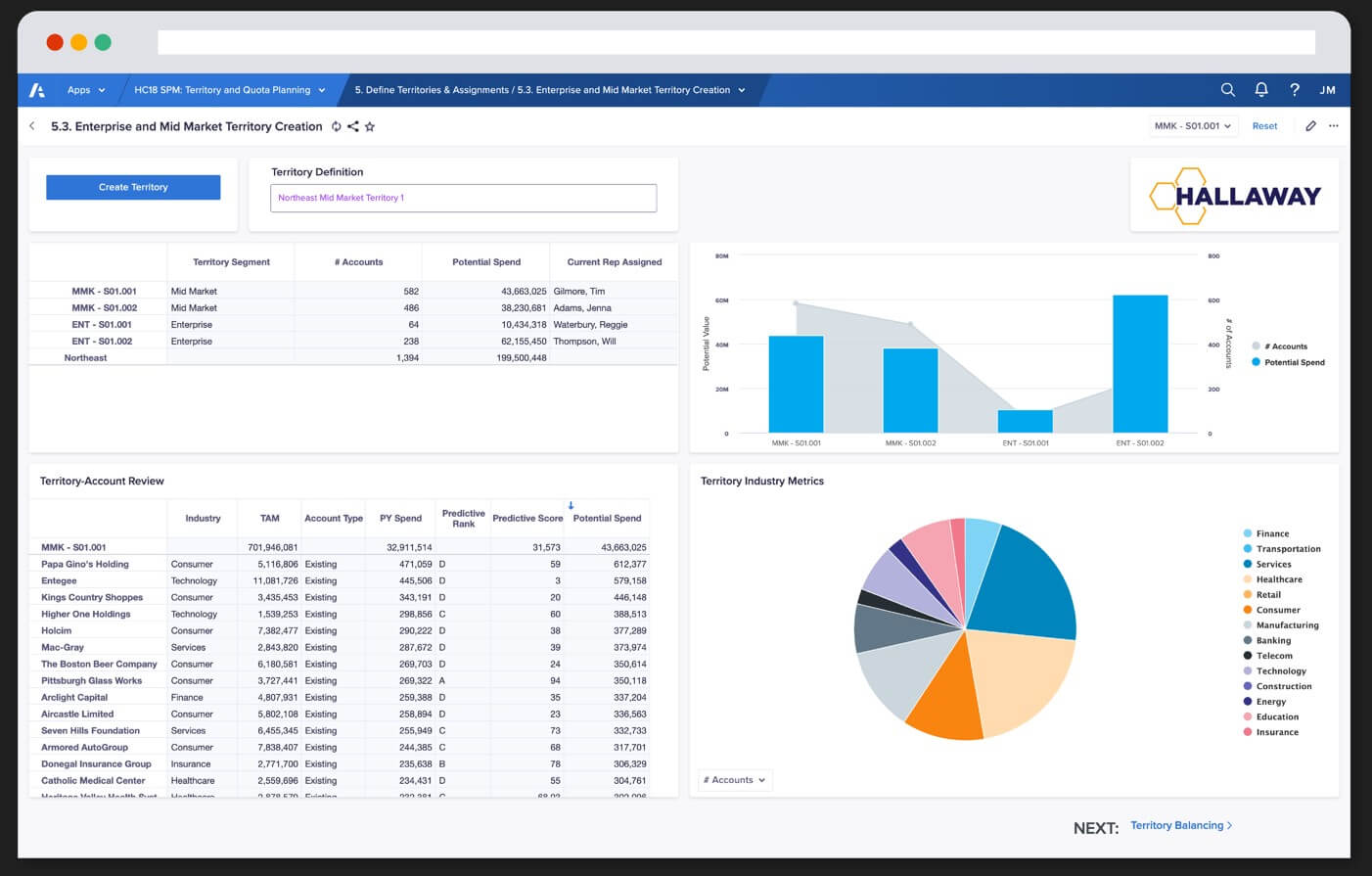Open the notifications bell

(x=1261, y=90)
